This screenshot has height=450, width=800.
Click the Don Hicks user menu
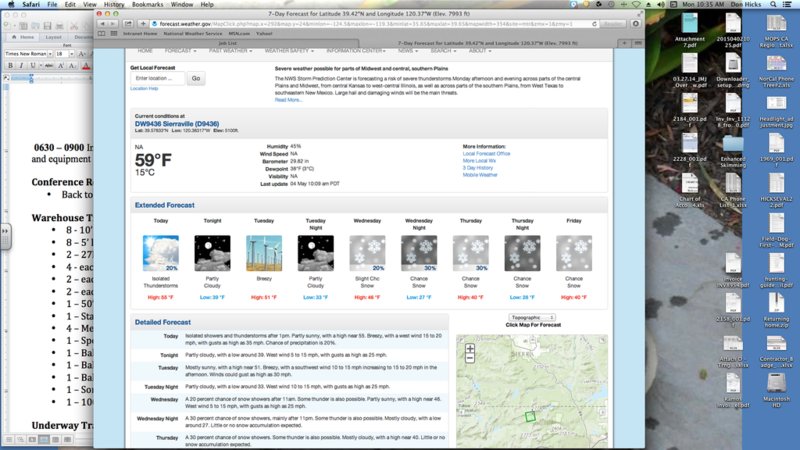click(745, 4)
